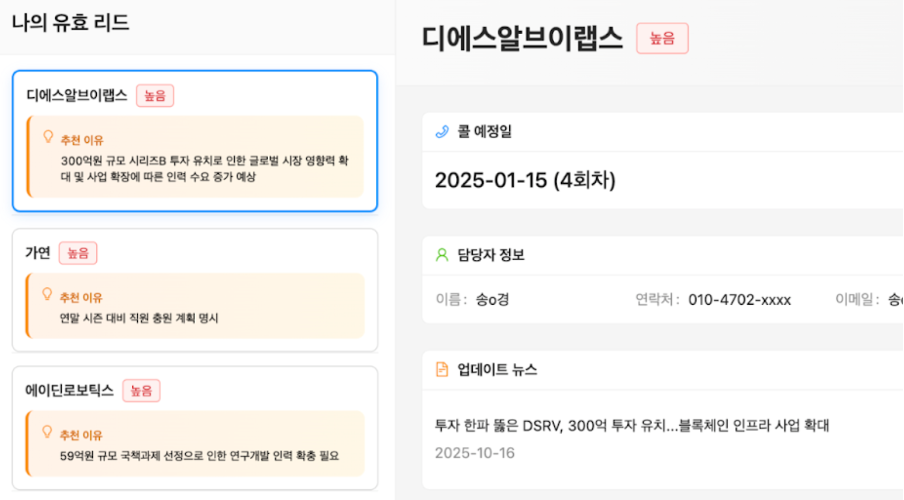The image size is (904, 500).
Task: Open the DSRV 300억 투자 유치 news headline
Action: pyautogui.click(x=633, y=426)
